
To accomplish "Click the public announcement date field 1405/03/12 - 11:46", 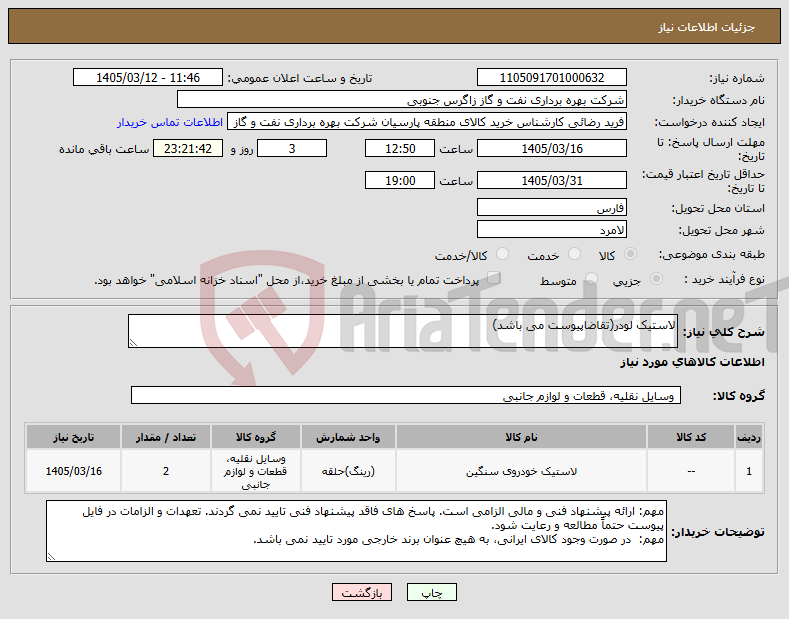I will [x=148, y=78].
